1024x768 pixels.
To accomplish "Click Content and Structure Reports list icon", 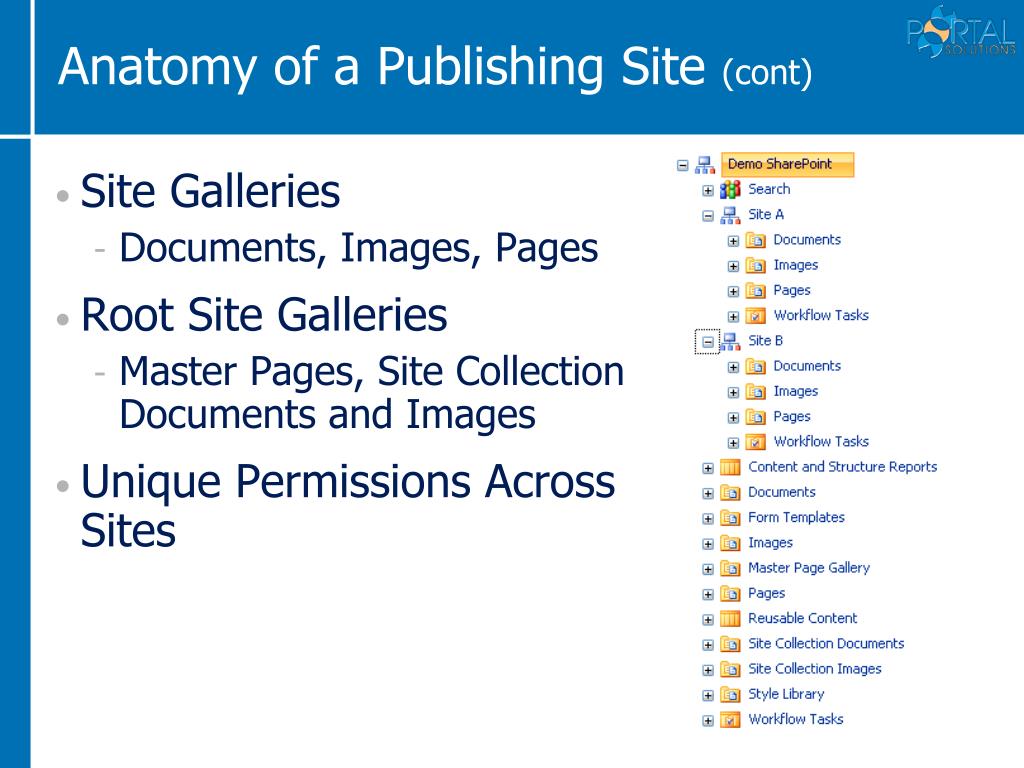I will tap(730, 468).
